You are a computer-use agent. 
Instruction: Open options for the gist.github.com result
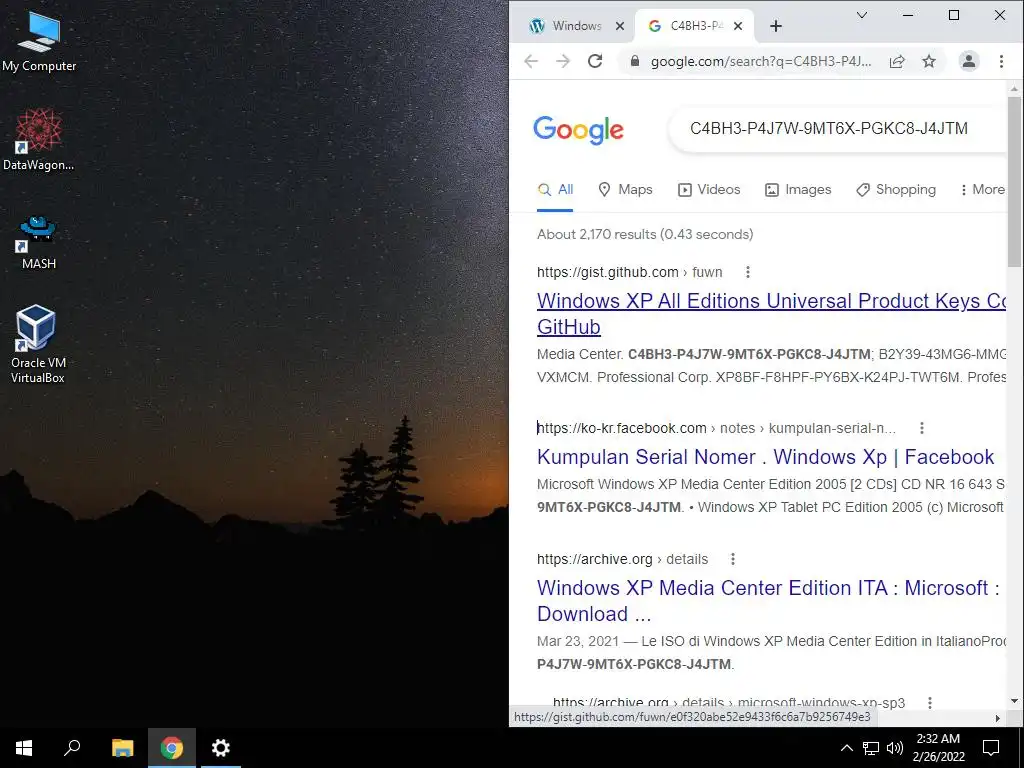748,272
